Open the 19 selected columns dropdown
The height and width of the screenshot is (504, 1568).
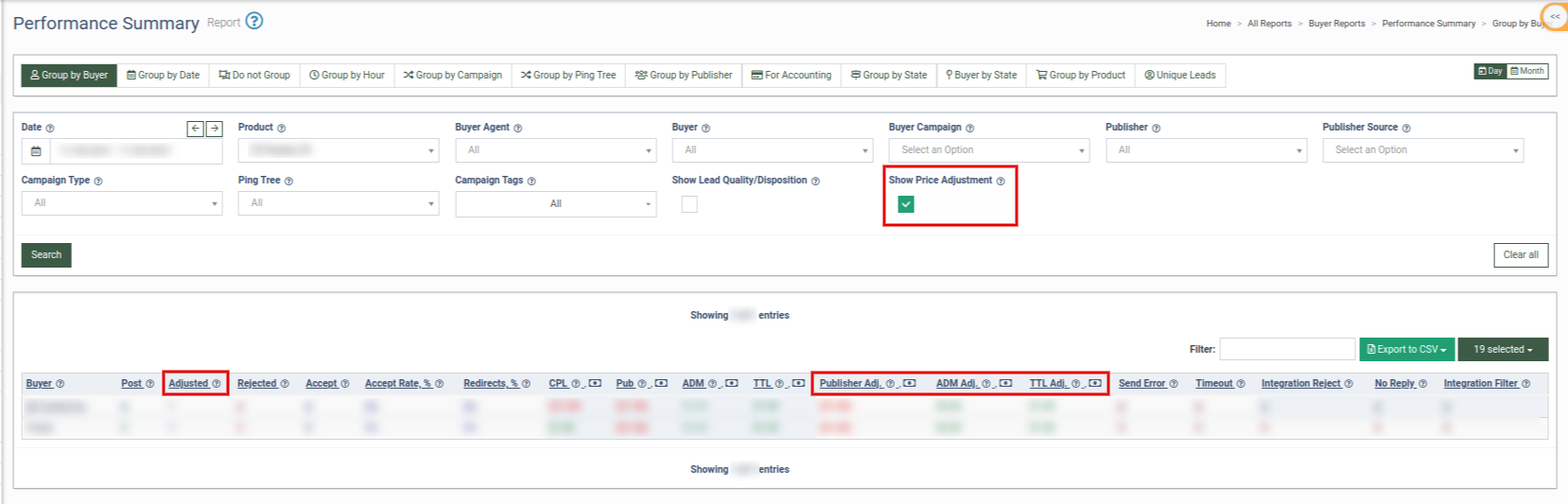tap(1503, 349)
